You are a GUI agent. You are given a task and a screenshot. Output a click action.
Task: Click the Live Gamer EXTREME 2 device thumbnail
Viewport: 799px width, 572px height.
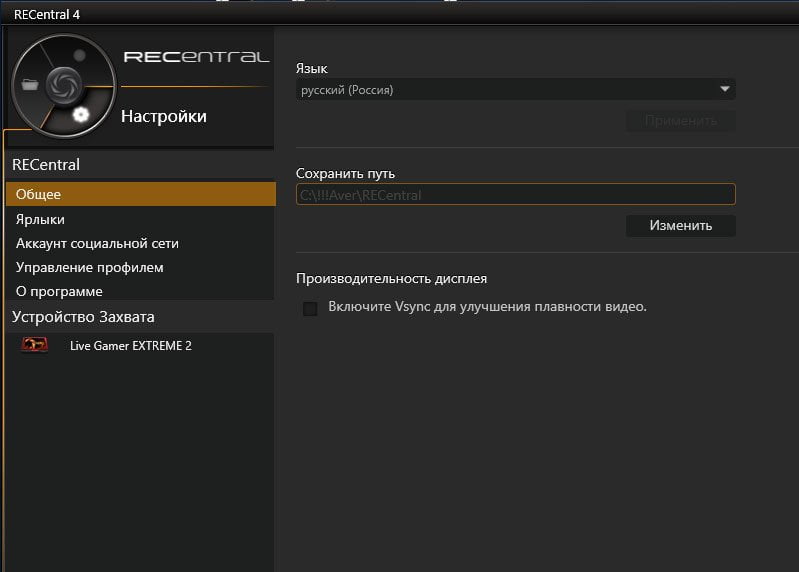[x=34, y=345]
